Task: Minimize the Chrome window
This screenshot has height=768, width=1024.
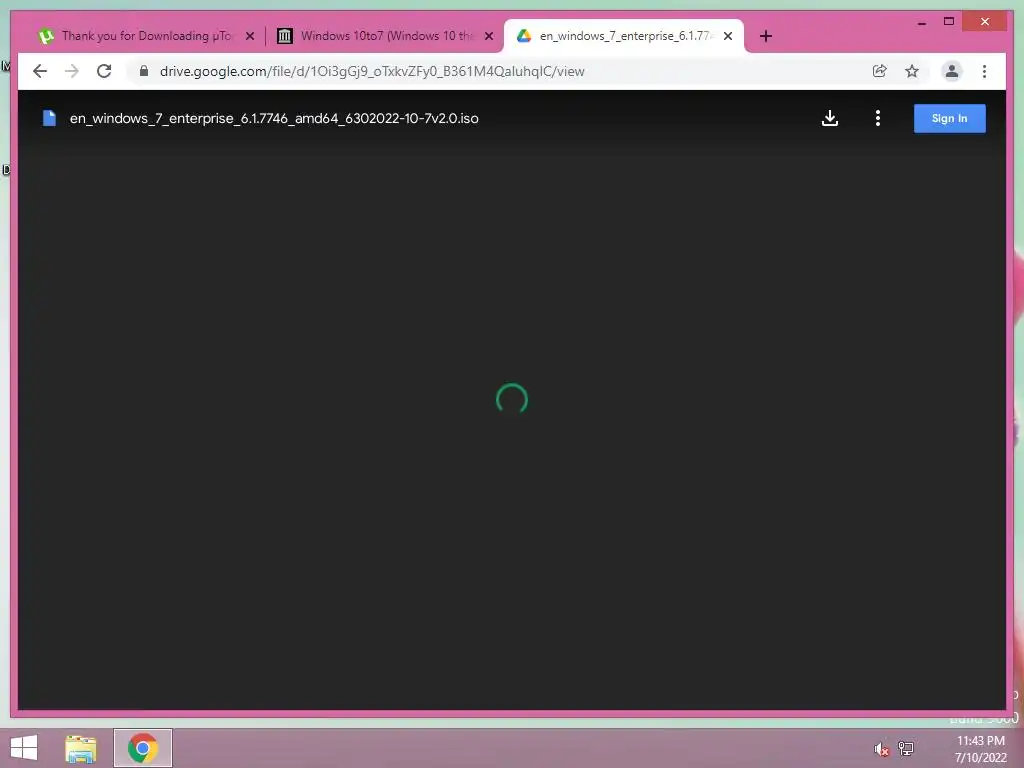Action: 921,22
